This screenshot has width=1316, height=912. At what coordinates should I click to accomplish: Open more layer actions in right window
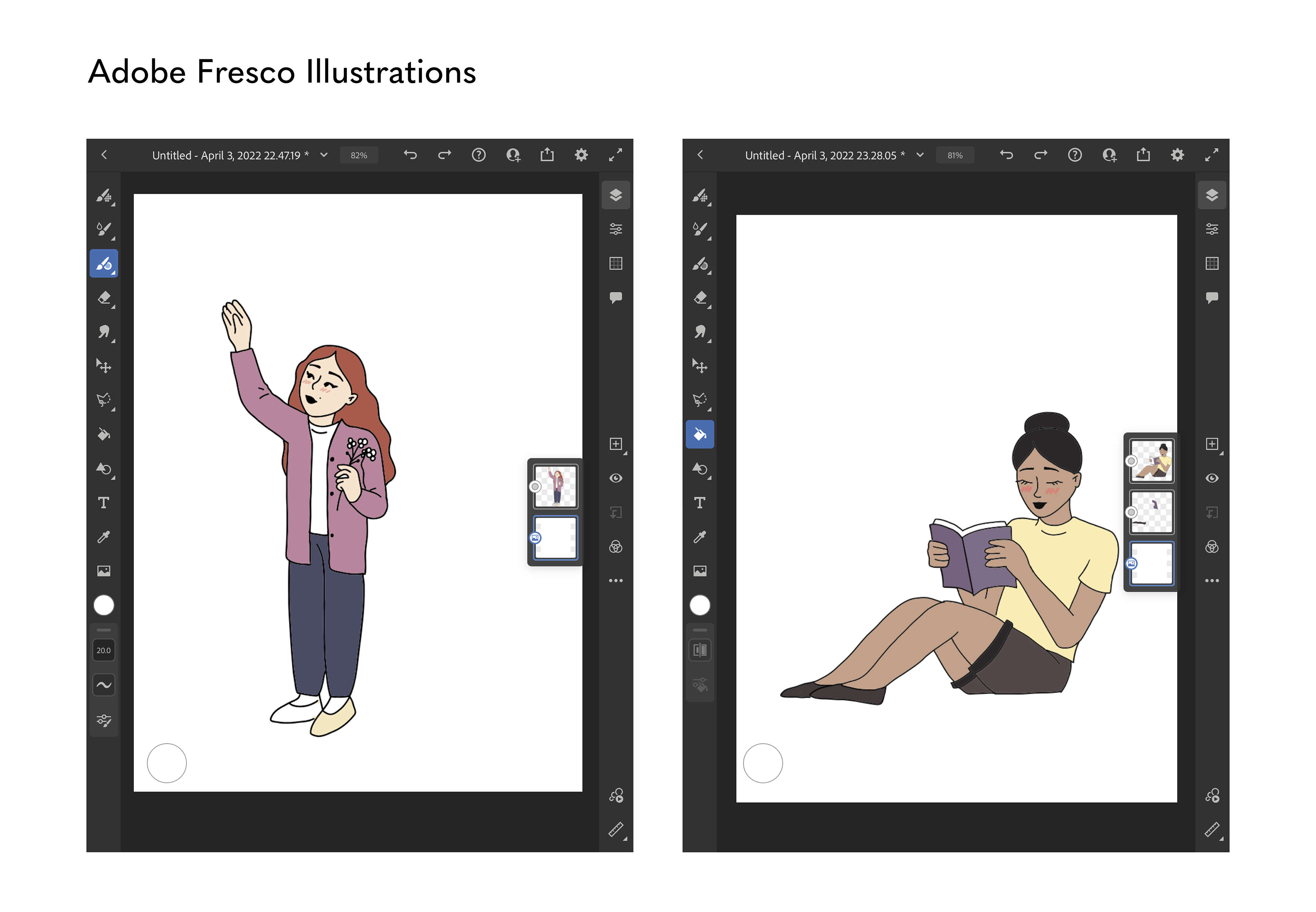[x=1212, y=581]
